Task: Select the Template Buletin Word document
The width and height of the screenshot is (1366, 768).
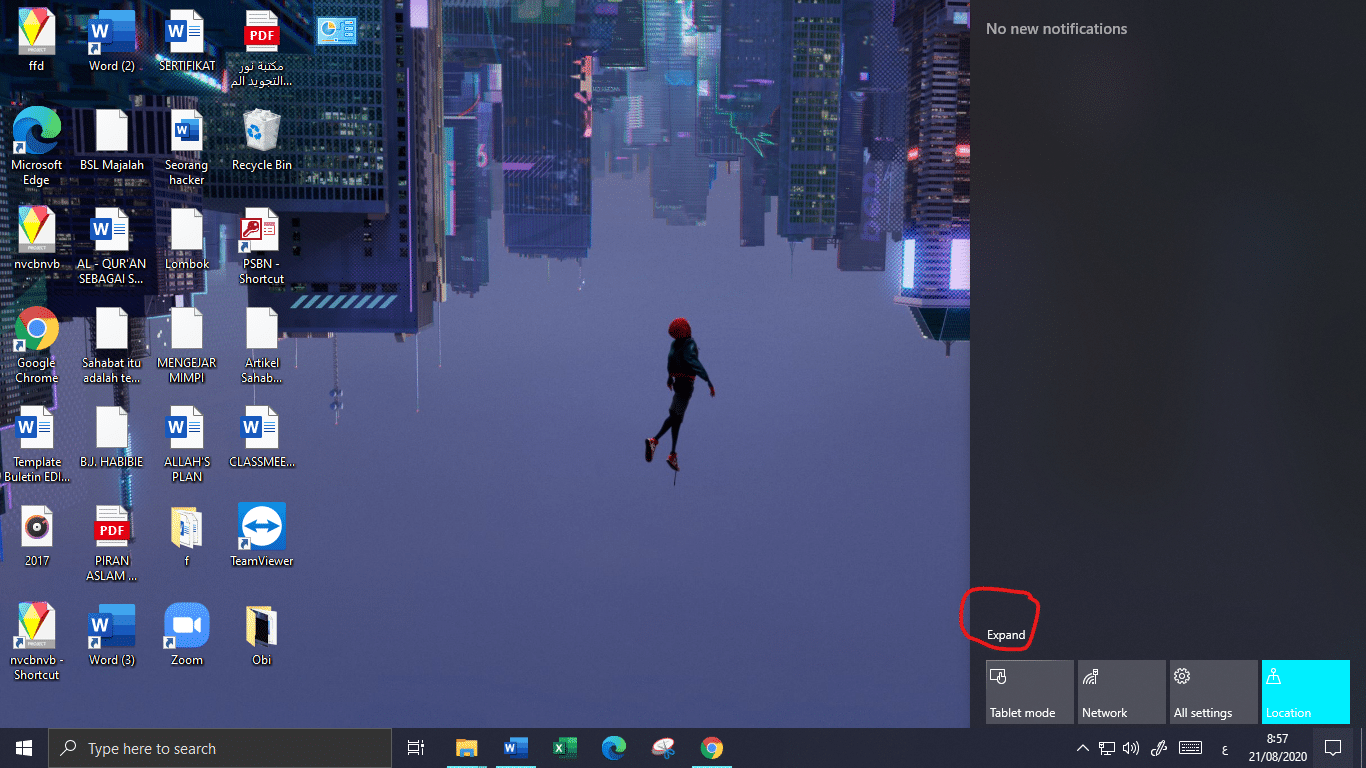Action: [37, 444]
